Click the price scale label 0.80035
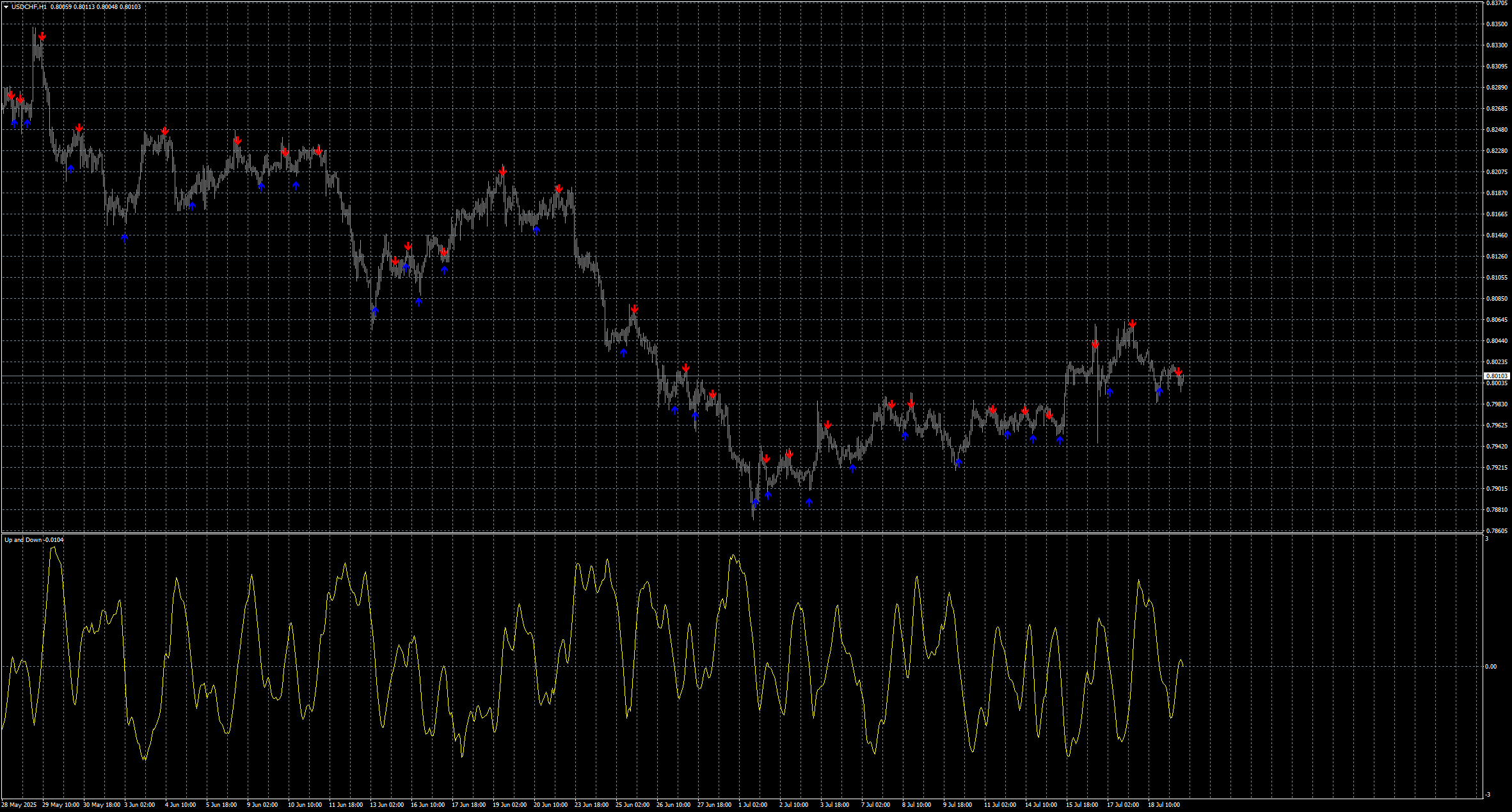 1495,383
